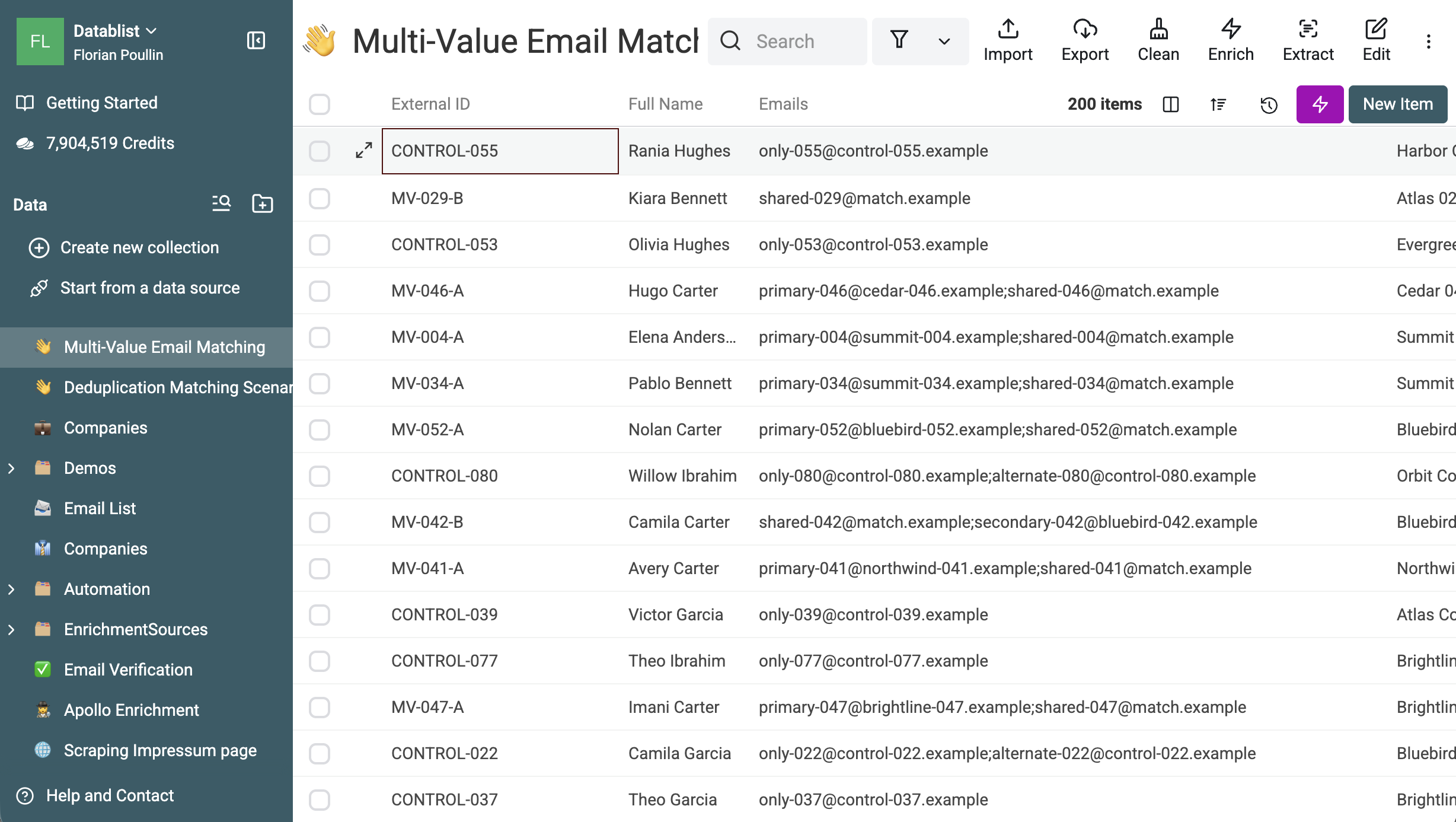This screenshot has width=1456, height=822.
Task: Check the MV-029-B row checkbox
Action: (320, 198)
